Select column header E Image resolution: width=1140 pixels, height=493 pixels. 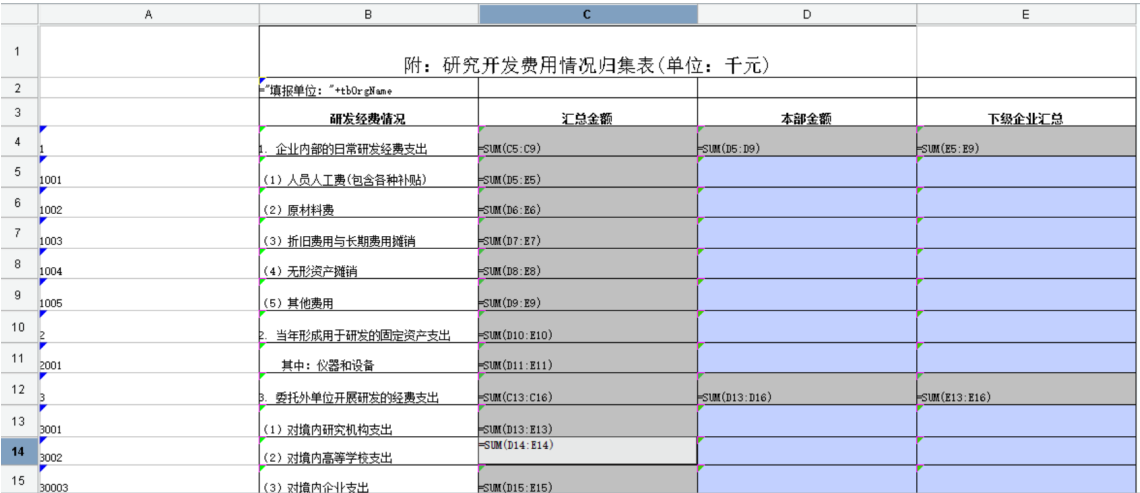pyautogui.click(x=1025, y=14)
